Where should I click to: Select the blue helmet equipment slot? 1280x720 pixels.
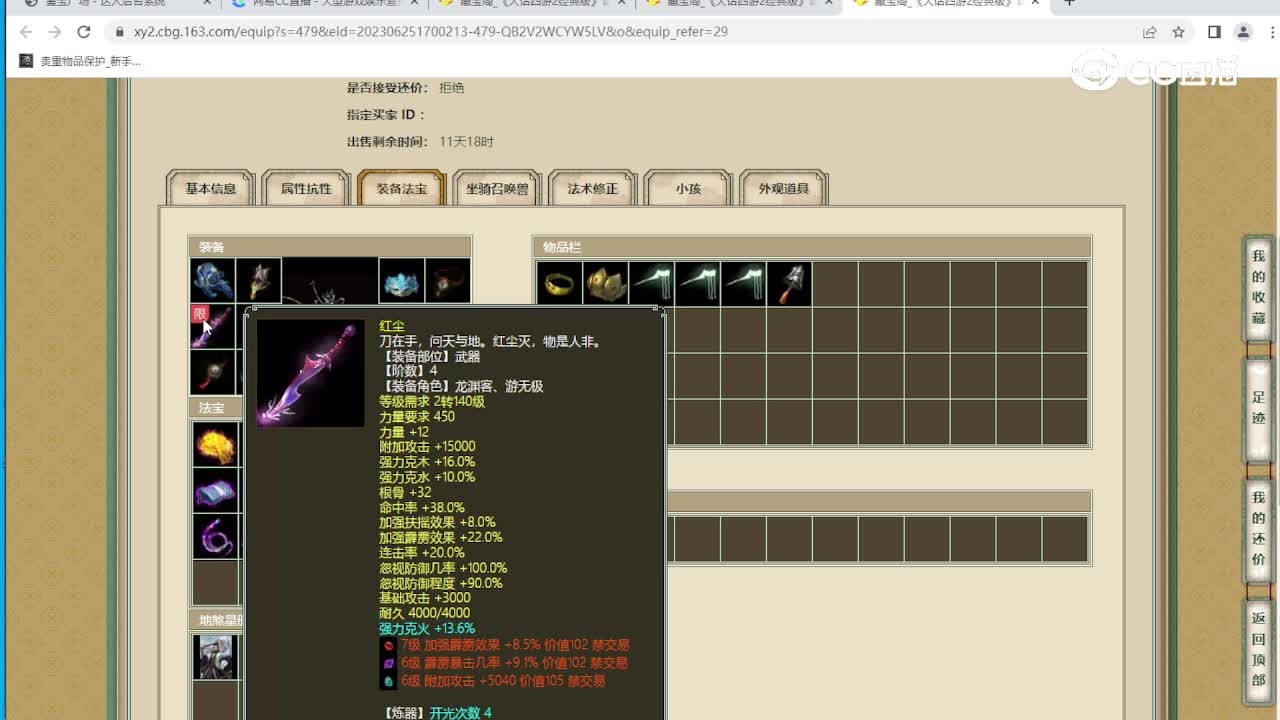213,281
